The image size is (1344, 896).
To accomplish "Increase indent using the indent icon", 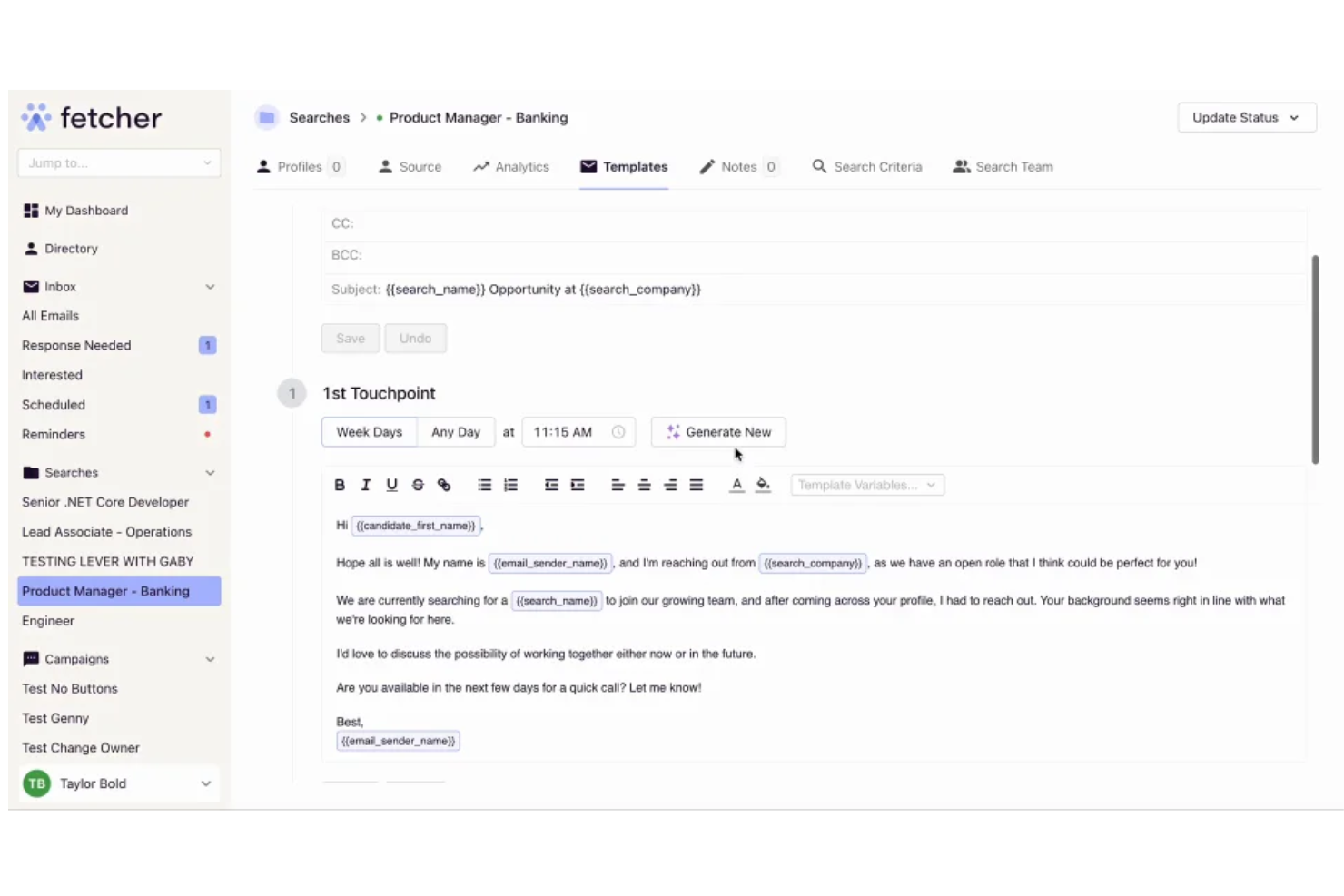I will coord(578,485).
